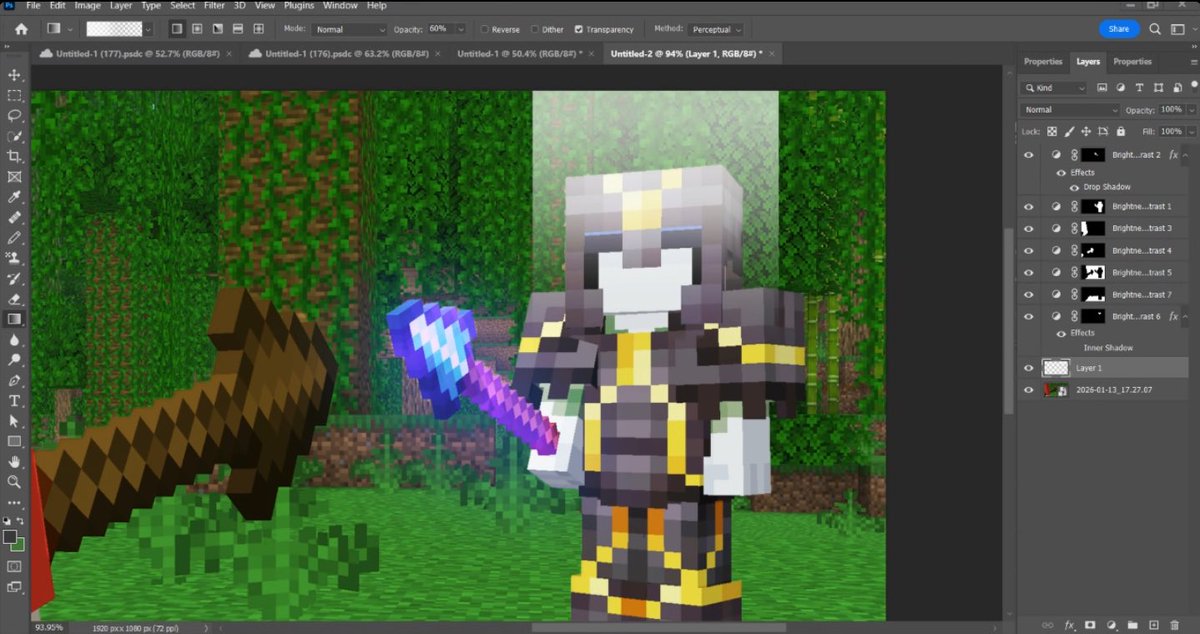Select the Move tool
Viewport: 1200px width, 634px height.
(14, 75)
